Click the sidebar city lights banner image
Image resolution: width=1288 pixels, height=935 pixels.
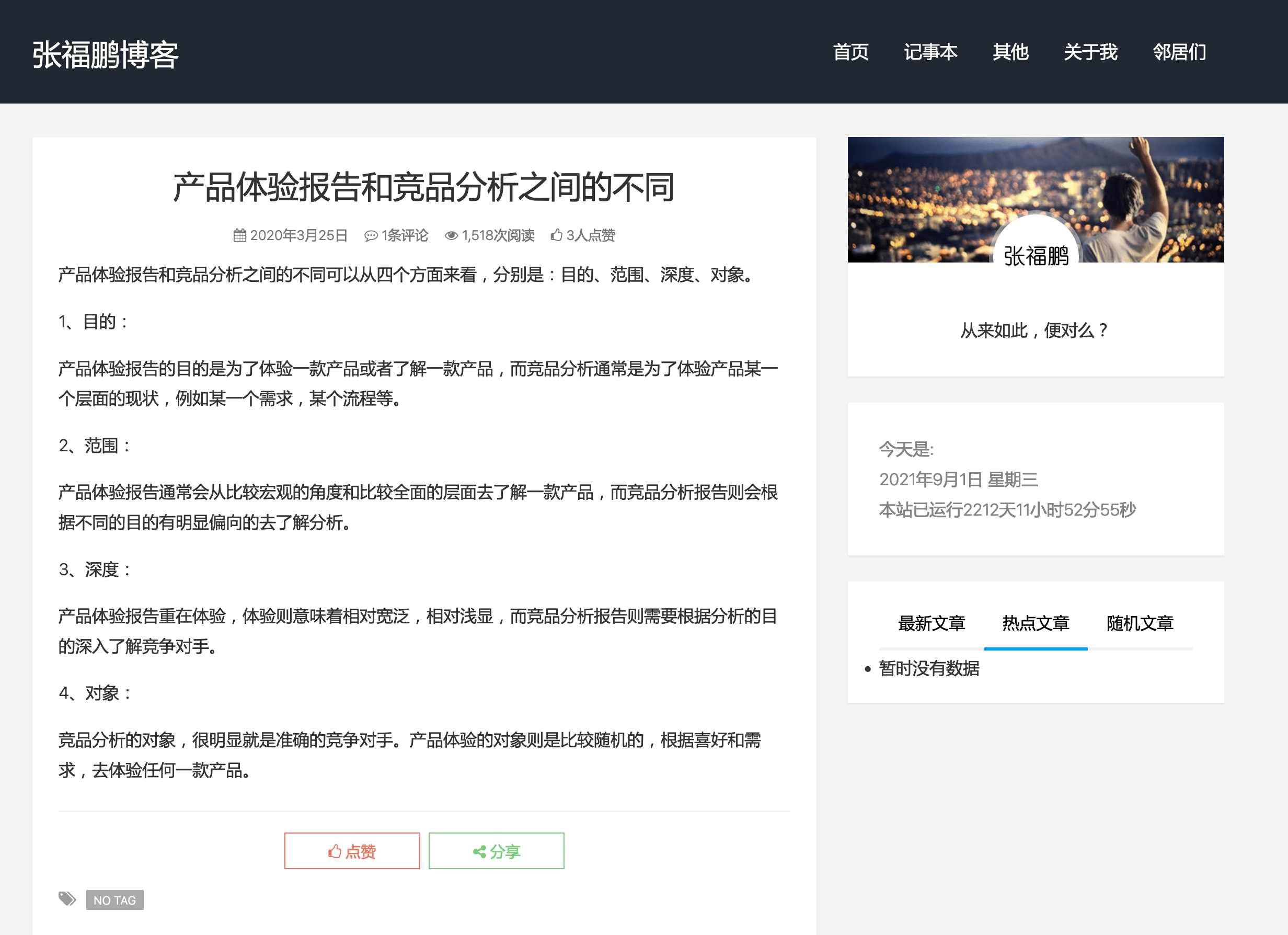click(937, 187)
